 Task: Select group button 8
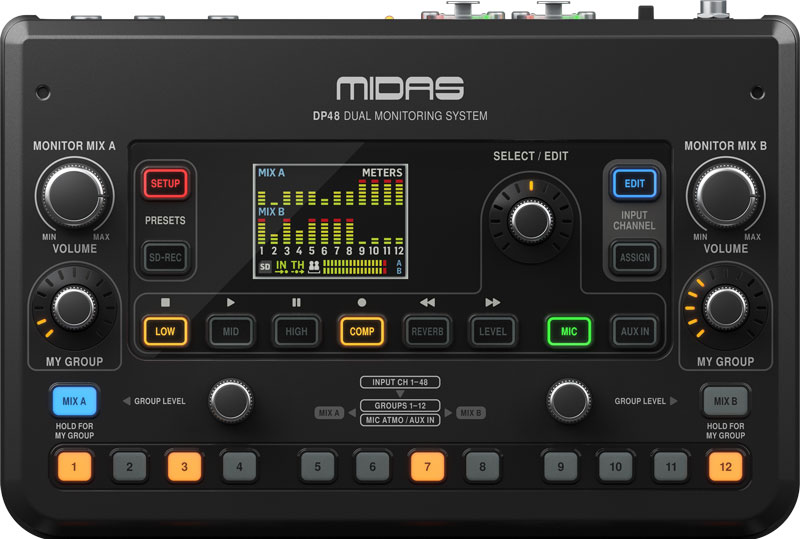(482, 467)
